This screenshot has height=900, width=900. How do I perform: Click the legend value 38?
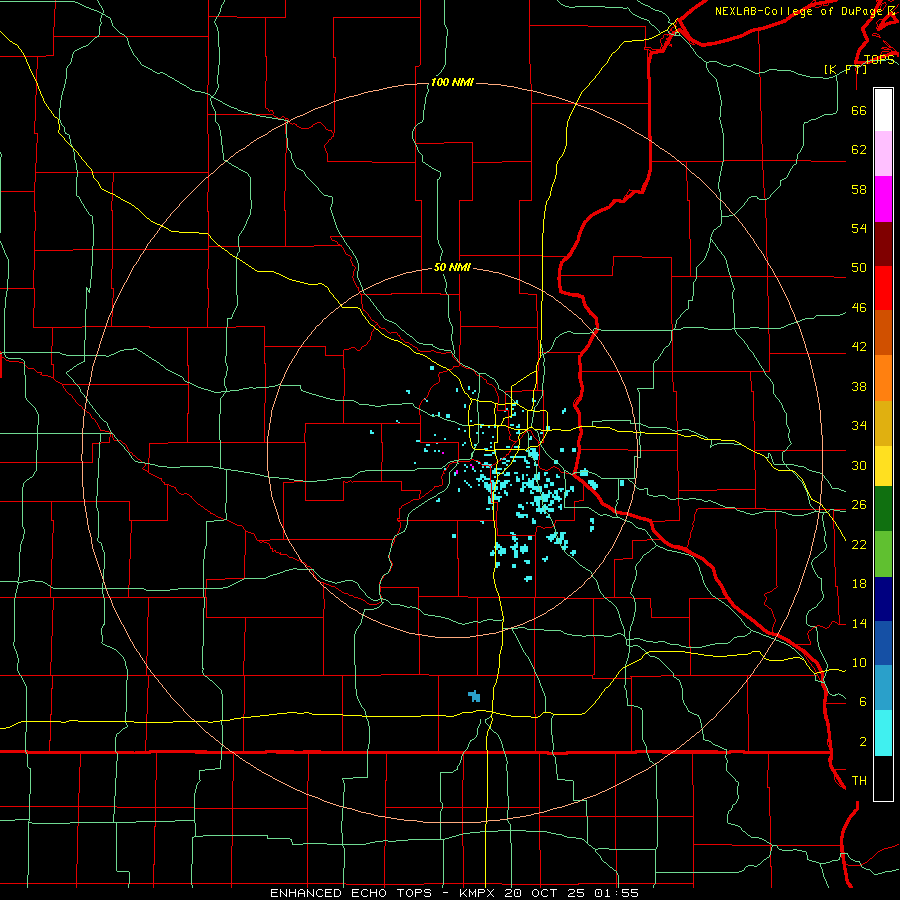(x=859, y=387)
